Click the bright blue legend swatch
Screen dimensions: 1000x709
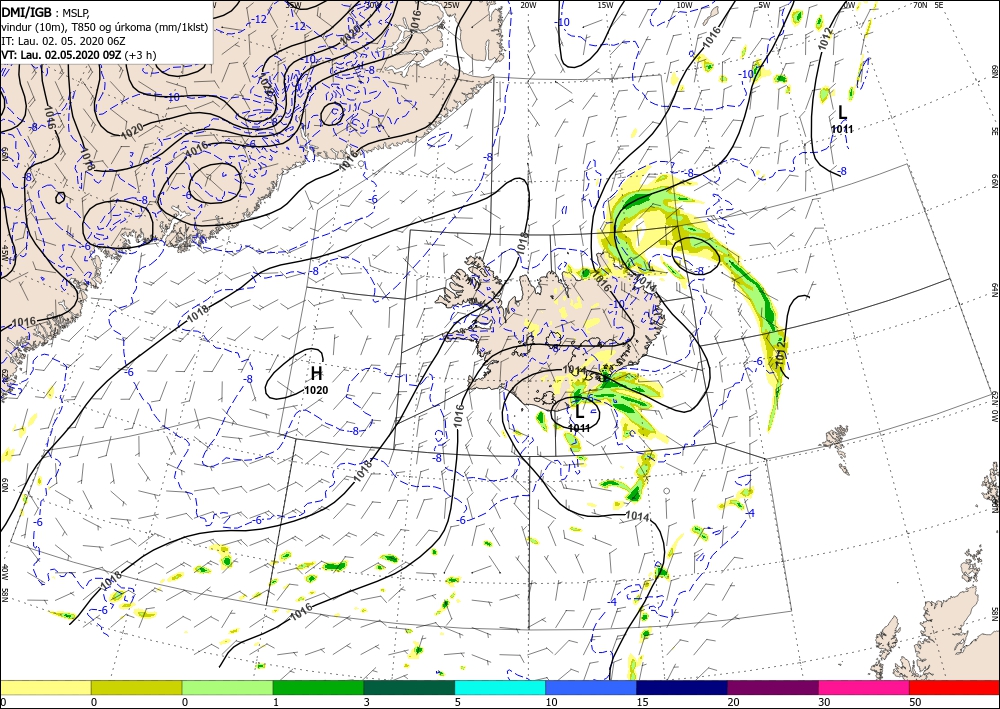(591, 687)
